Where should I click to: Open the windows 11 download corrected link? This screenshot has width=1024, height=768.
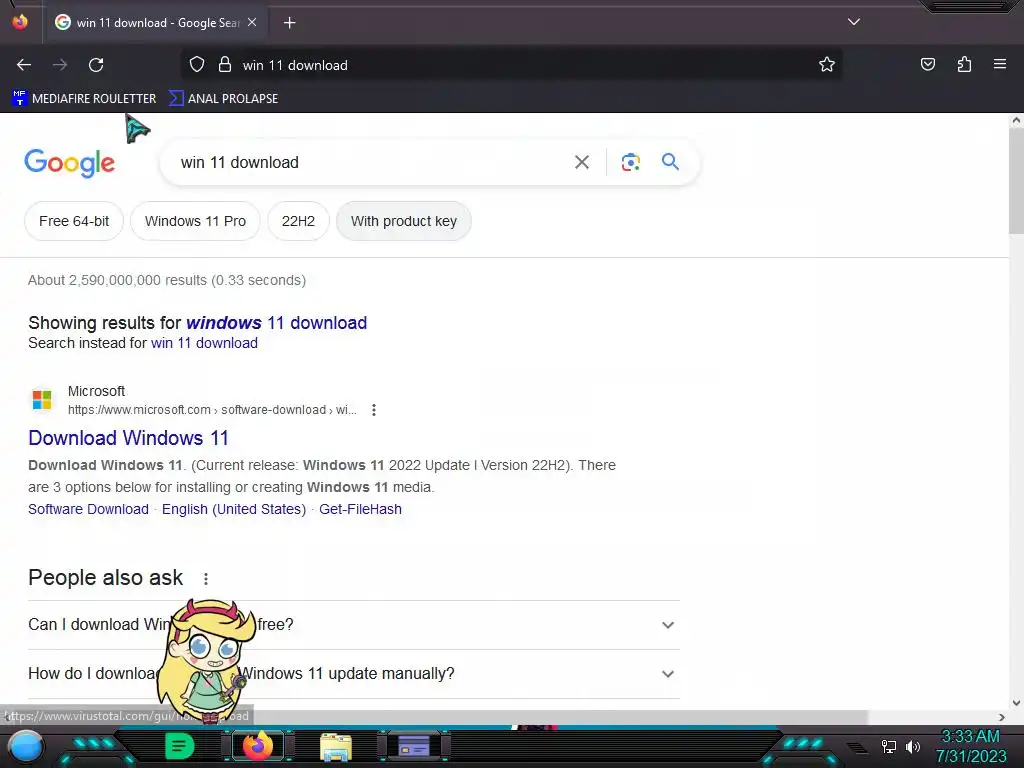pyautogui.click(x=276, y=323)
